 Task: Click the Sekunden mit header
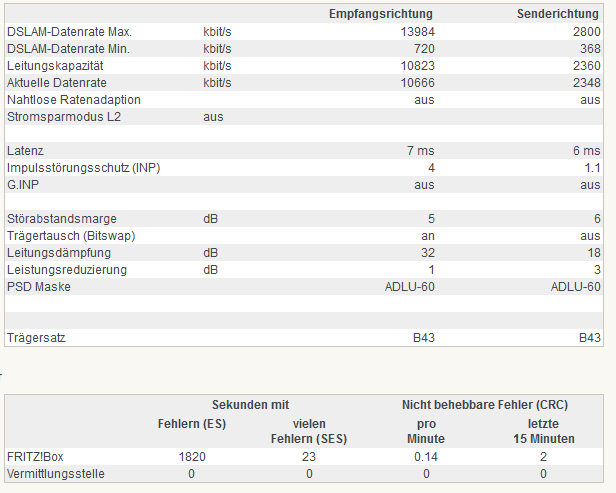(x=251, y=405)
